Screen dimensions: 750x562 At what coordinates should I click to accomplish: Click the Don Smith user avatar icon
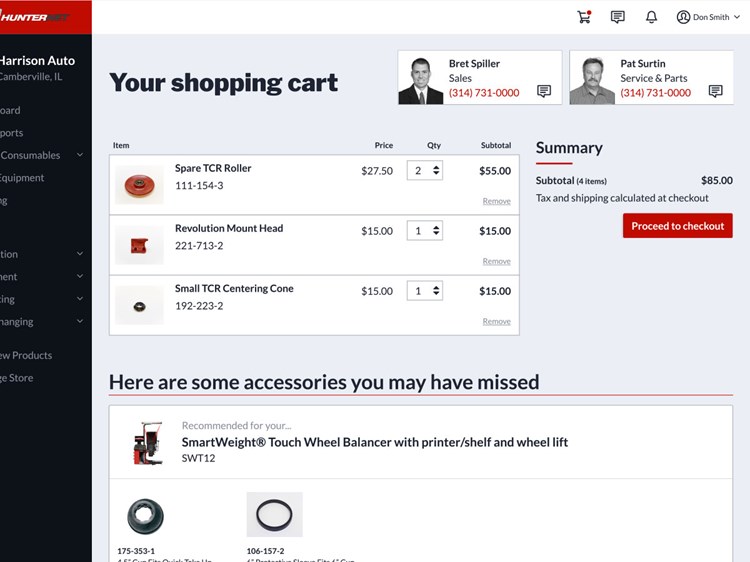[683, 17]
